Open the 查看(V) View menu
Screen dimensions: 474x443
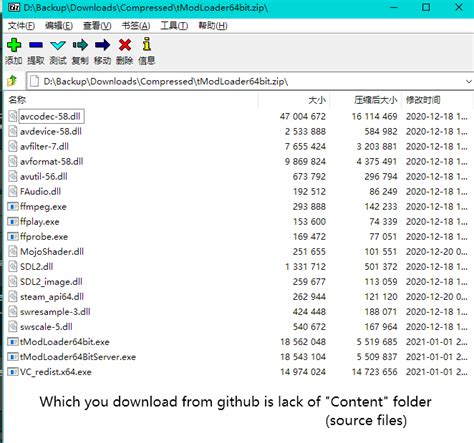pyautogui.click(x=97, y=26)
